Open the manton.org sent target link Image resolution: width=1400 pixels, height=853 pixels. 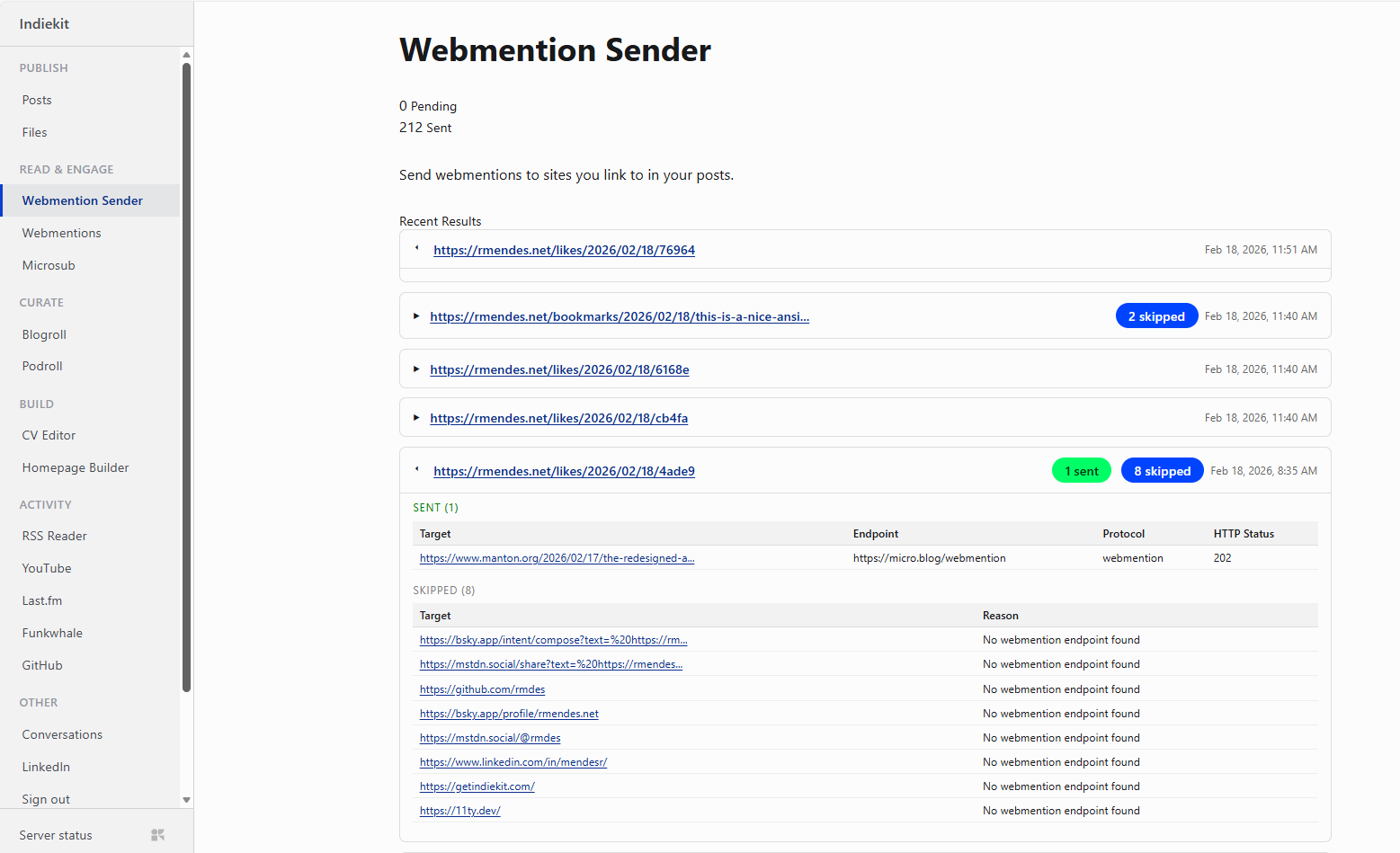[x=557, y=558]
